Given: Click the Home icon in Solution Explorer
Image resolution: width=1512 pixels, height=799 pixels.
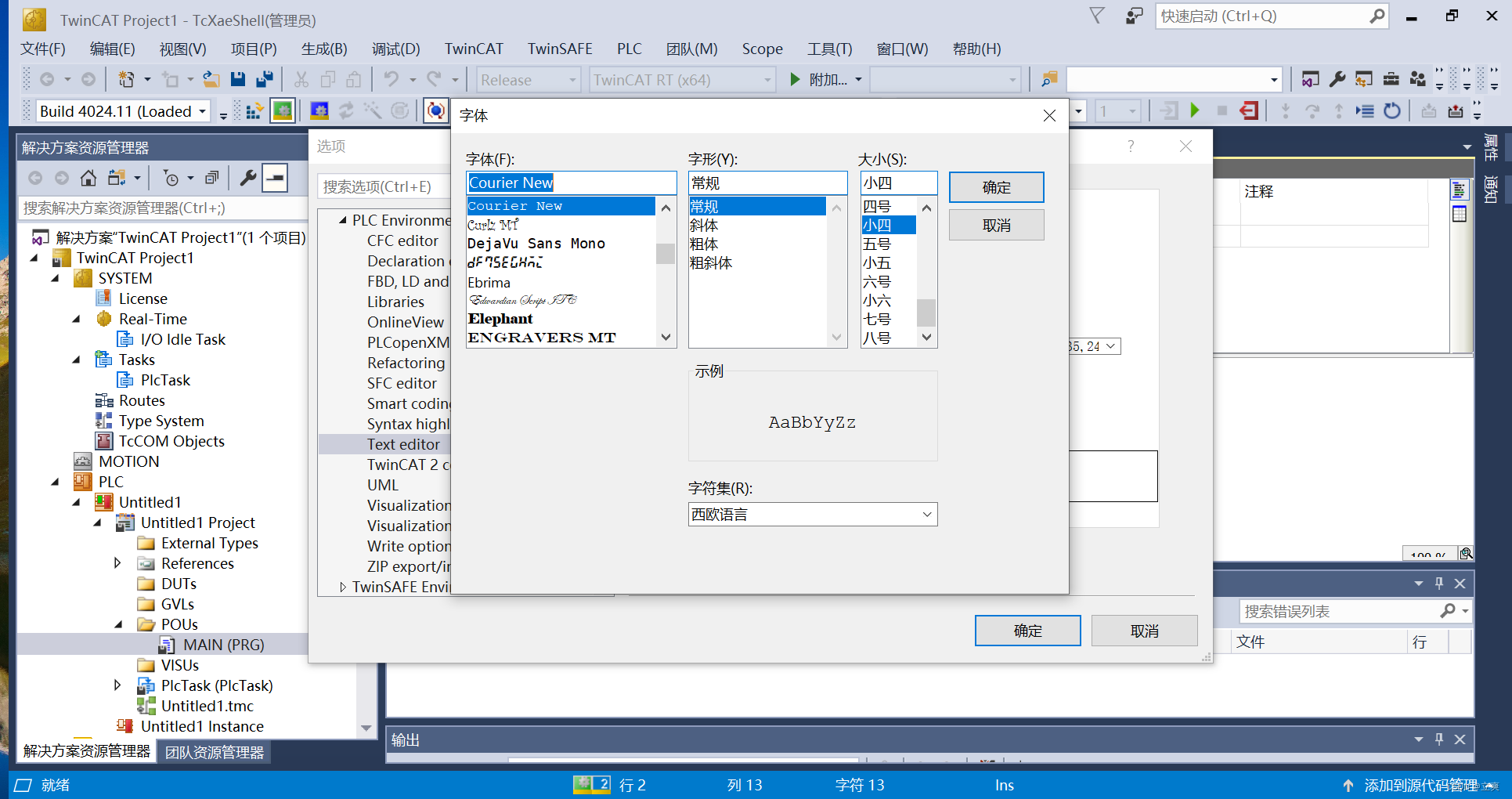Looking at the screenshot, I should pos(88,178).
